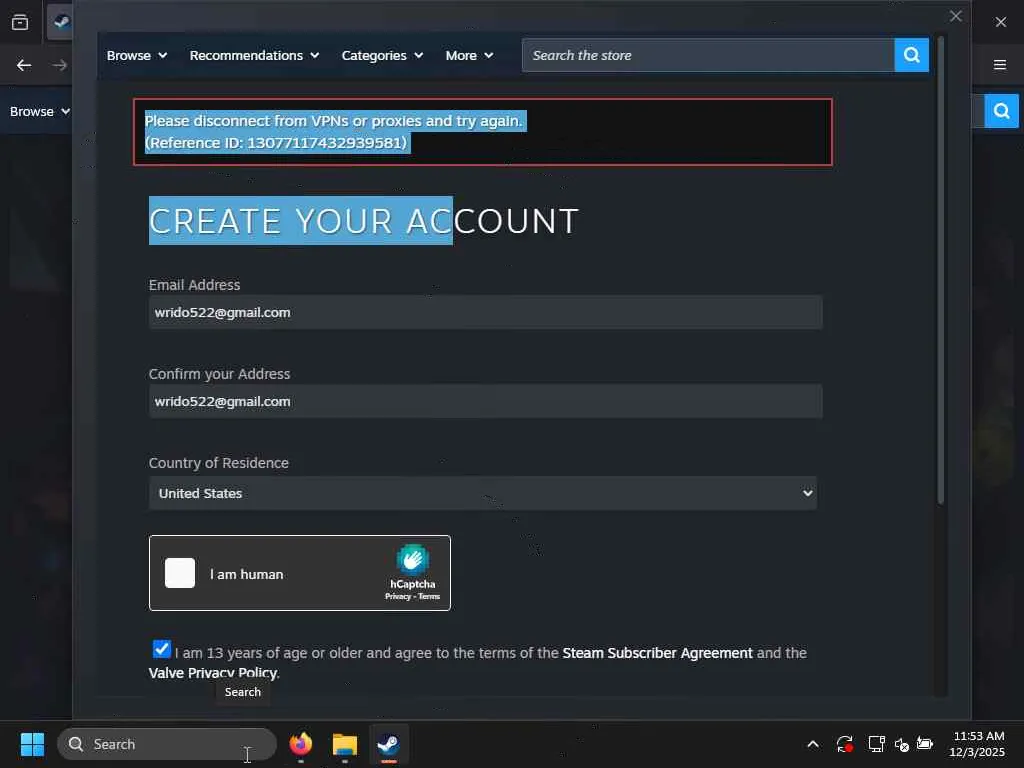Viewport: 1024px width, 768px height.
Task: Expand the Browse menu in the dialog
Action: pos(136,56)
